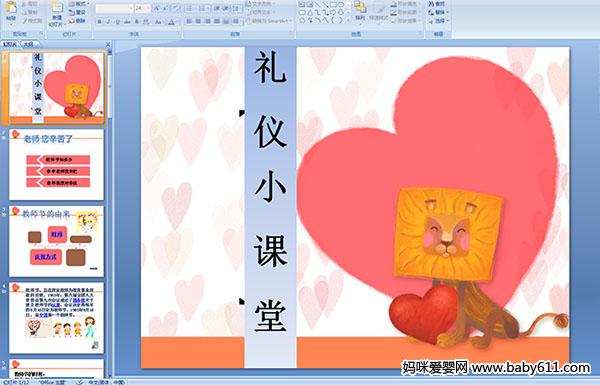Select slide 2 thumbnail 老师您辛苦了
Viewport: 600px width, 385px height.
click(56, 164)
